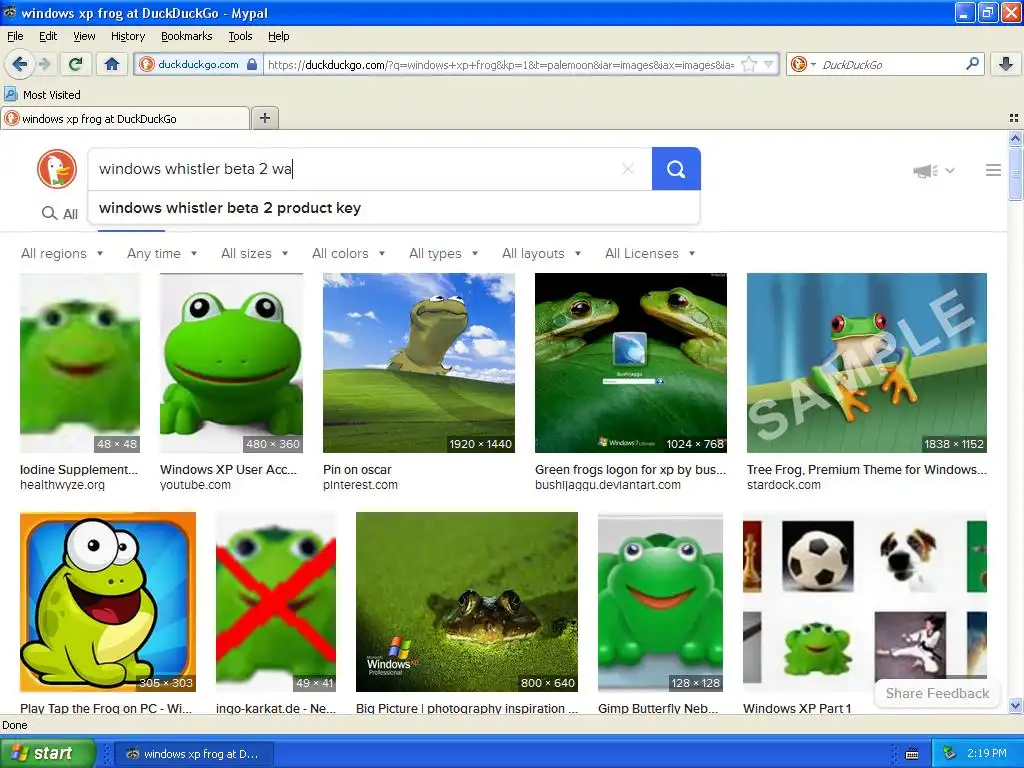Open the megaphone feedback icon
The height and width of the screenshot is (768, 1024).
point(925,170)
